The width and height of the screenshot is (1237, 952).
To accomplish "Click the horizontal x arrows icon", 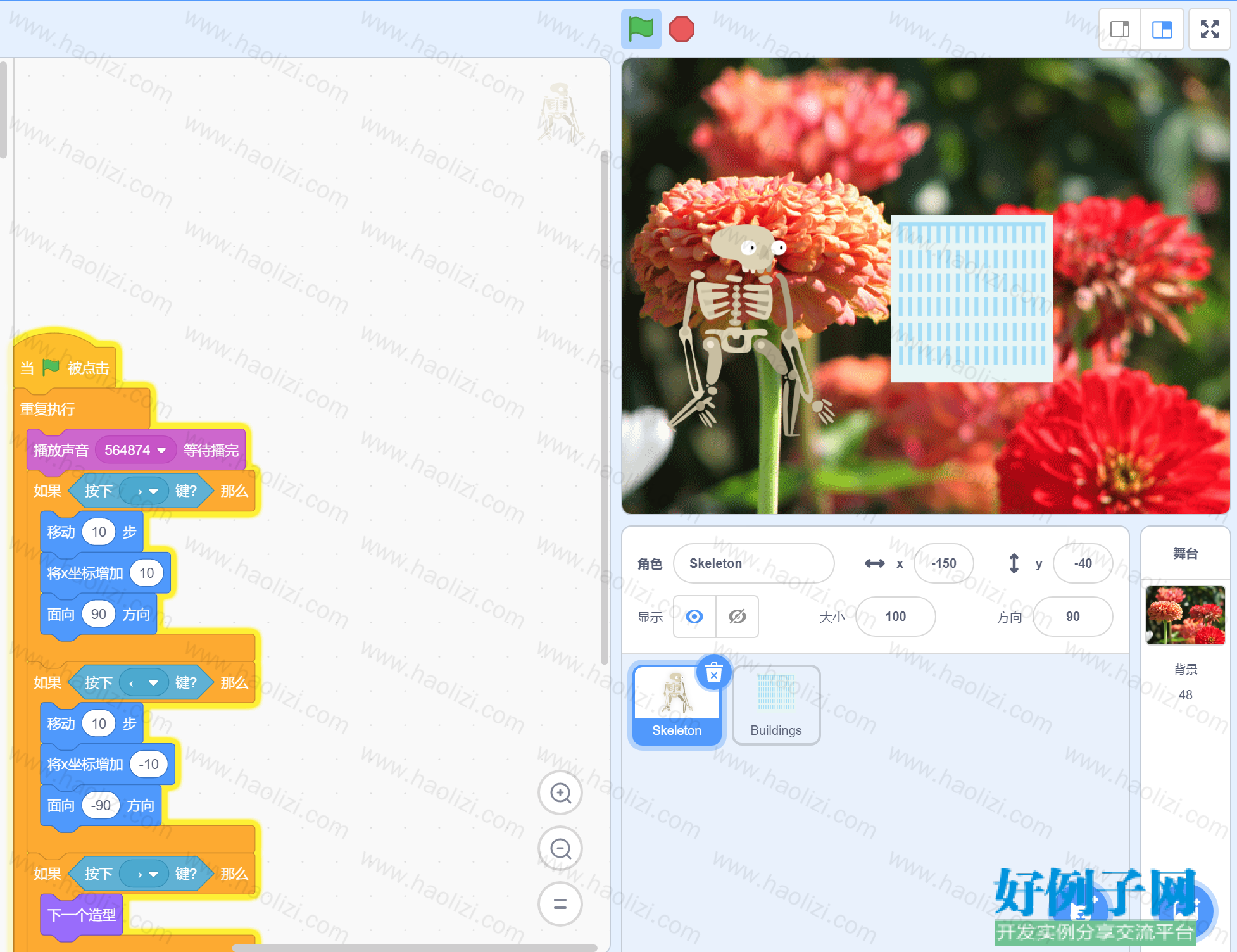I will click(874, 563).
